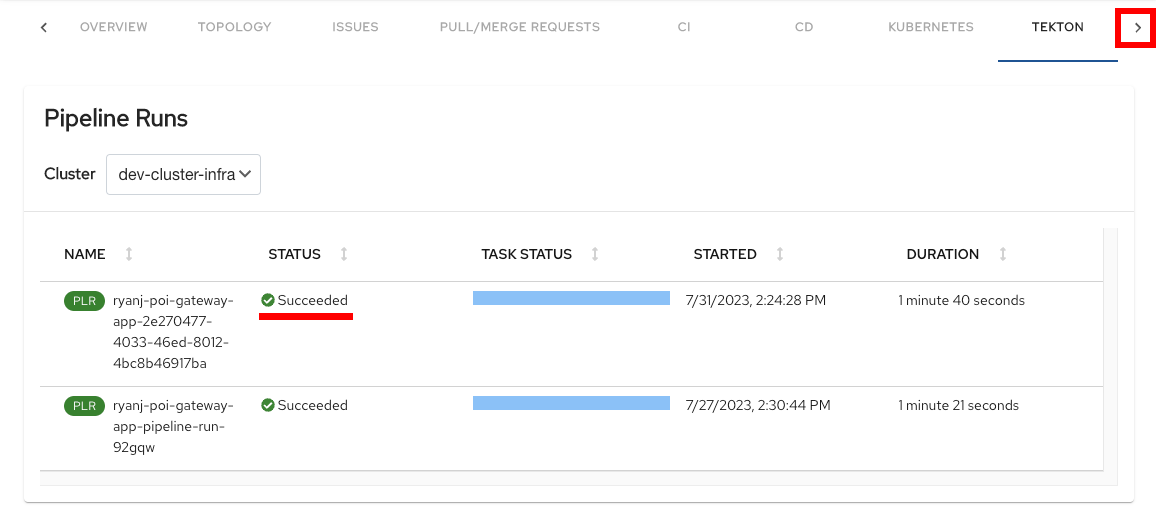Click PLR badge of pipeline-run-92gqw

[85, 405]
